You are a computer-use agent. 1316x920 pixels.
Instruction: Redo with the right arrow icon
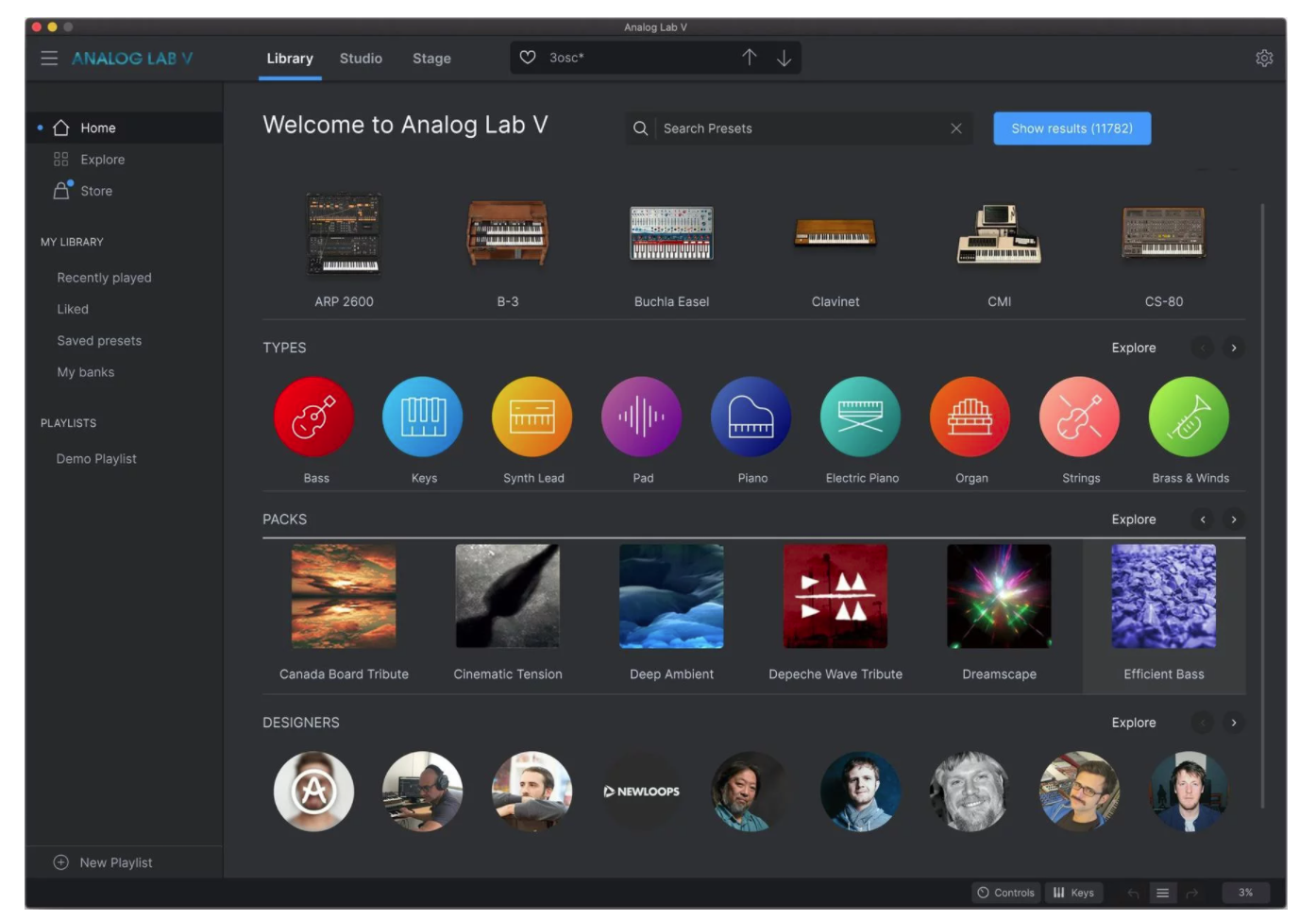(1192, 893)
